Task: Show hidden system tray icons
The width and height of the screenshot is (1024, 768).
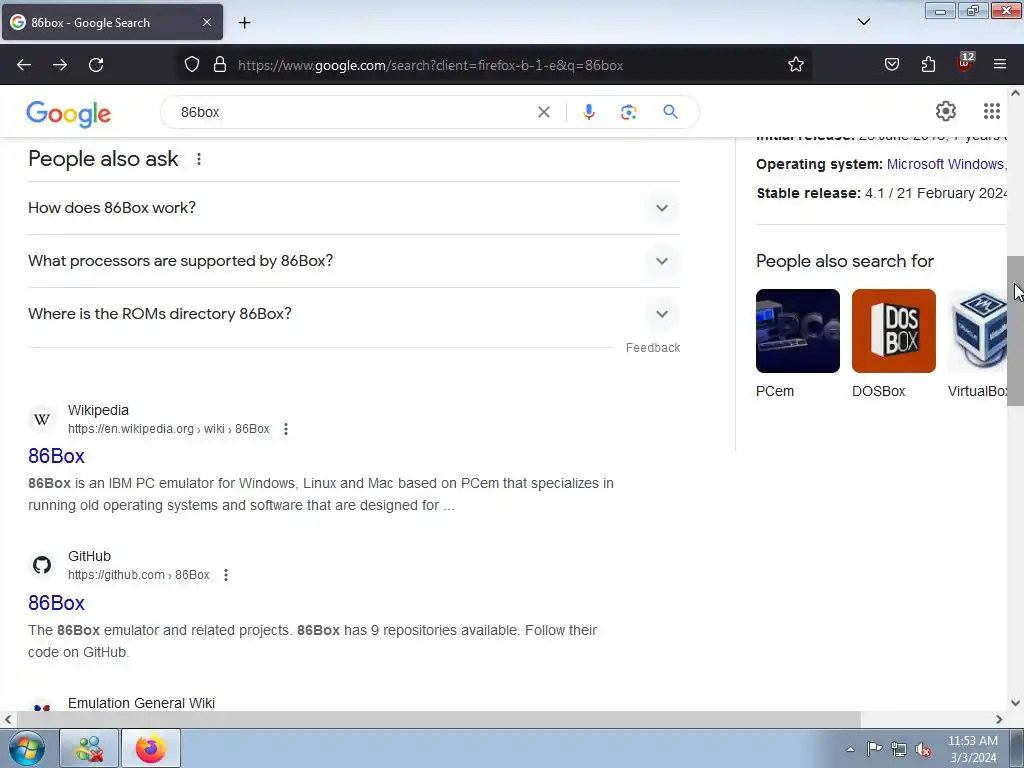Action: click(x=850, y=749)
